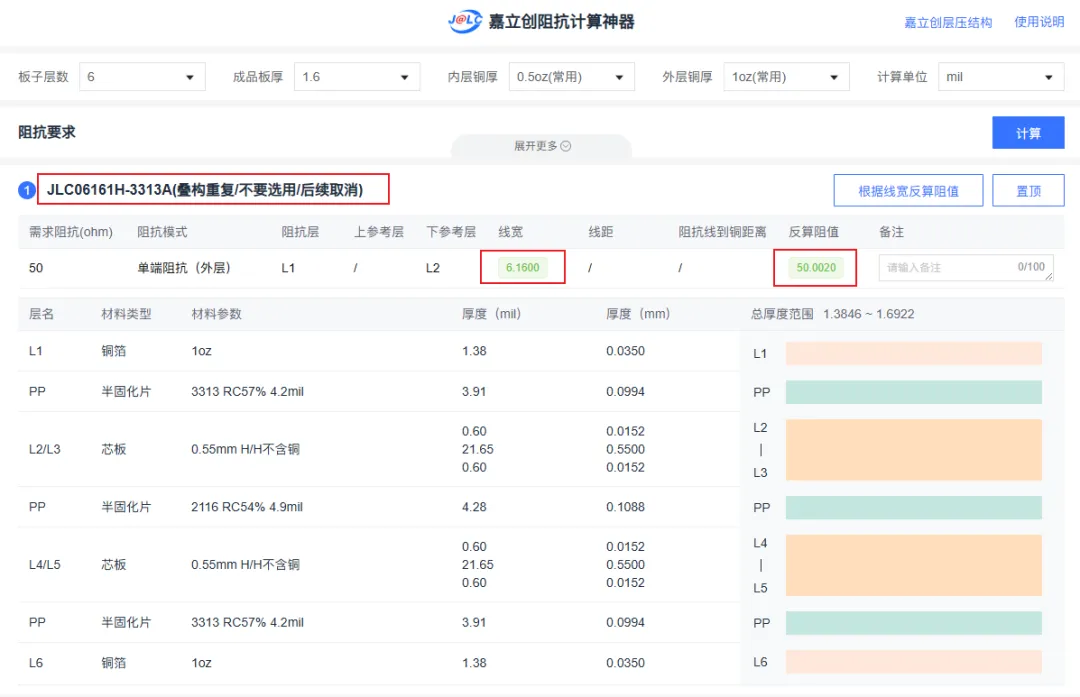Click the 线宽 field showing 6.1600
The image size is (1080, 697).
click(x=523, y=267)
